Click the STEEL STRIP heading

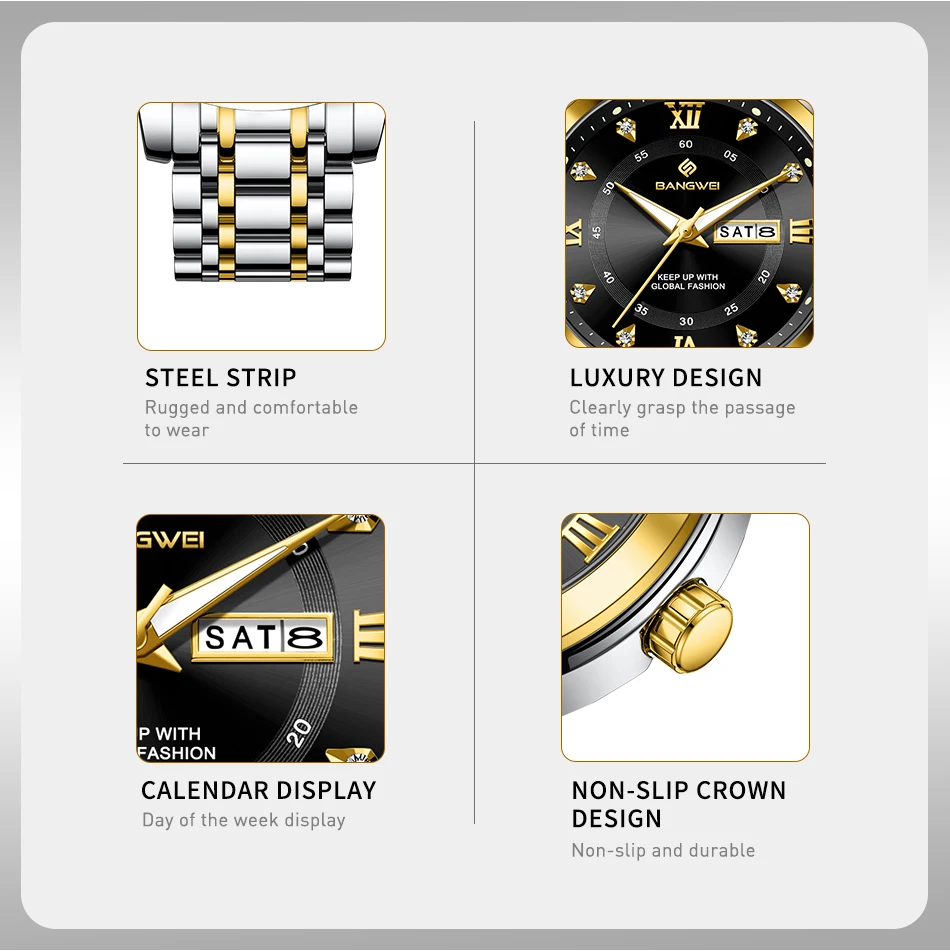[x=221, y=378]
